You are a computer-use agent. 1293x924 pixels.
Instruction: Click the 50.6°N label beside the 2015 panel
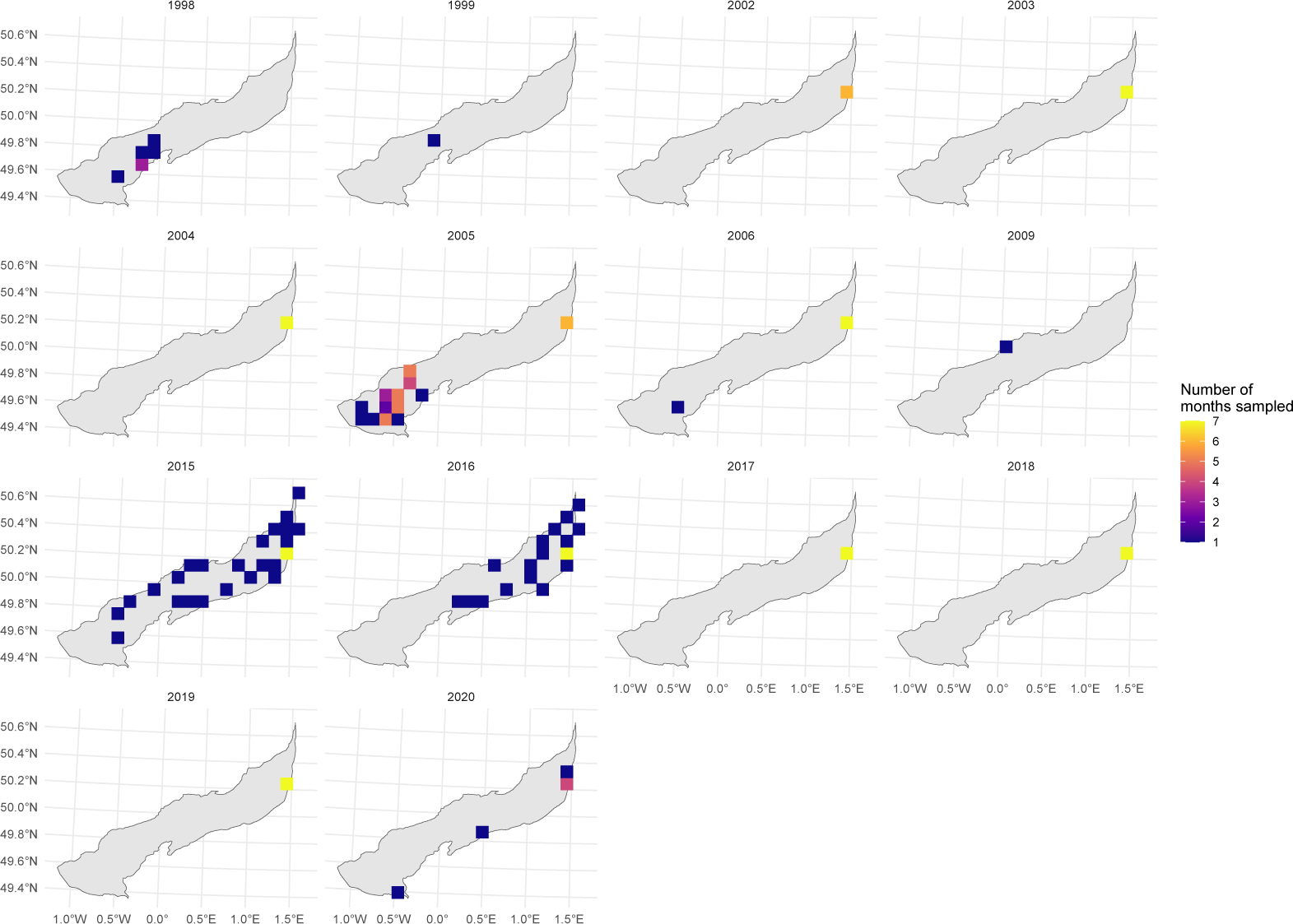pos(19,496)
